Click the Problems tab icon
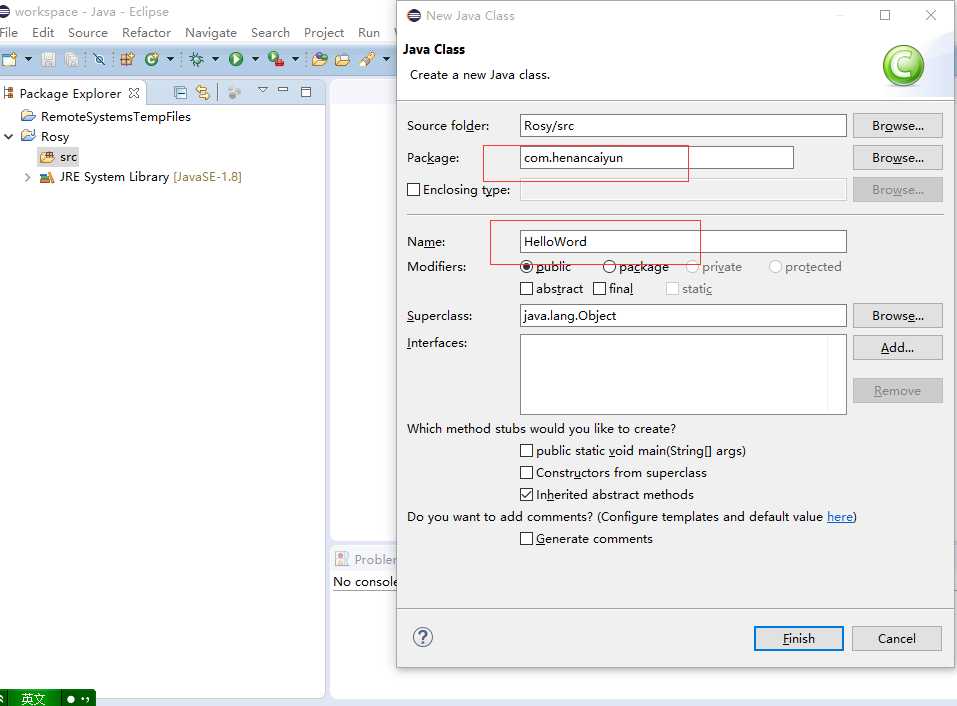The width and height of the screenshot is (957, 706). tap(342, 559)
